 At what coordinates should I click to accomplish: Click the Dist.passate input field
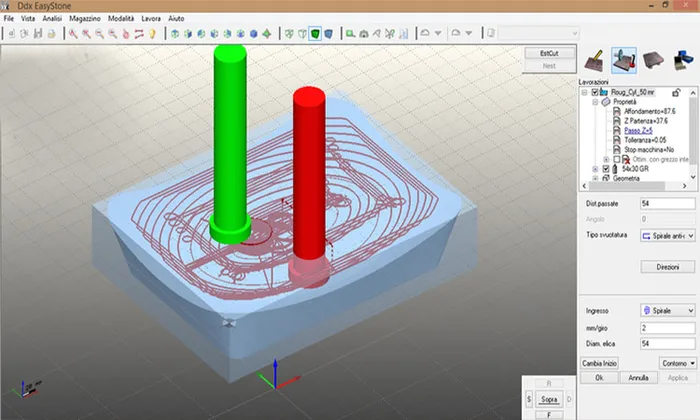[668, 204]
